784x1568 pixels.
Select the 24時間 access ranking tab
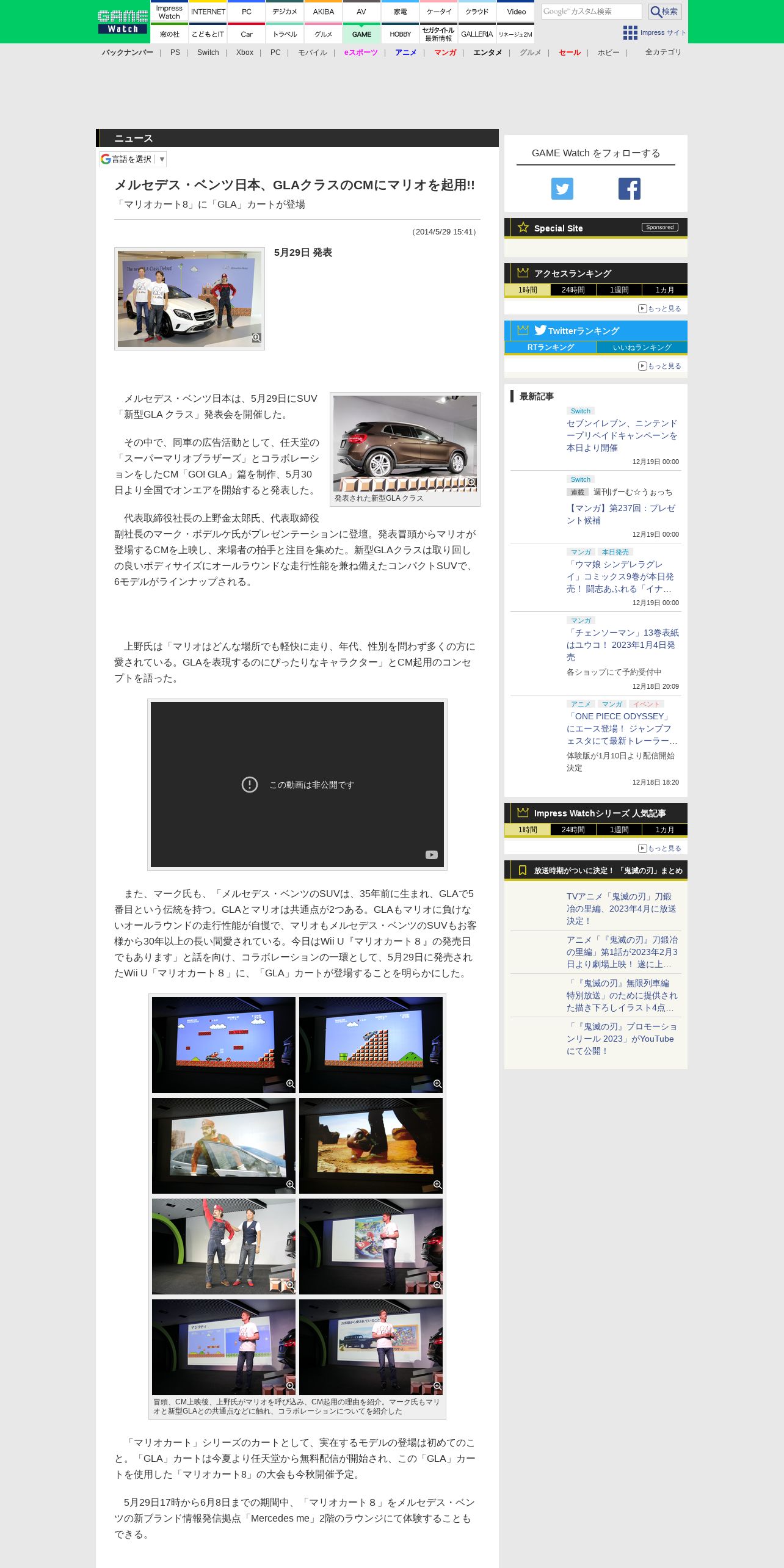pos(573,290)
